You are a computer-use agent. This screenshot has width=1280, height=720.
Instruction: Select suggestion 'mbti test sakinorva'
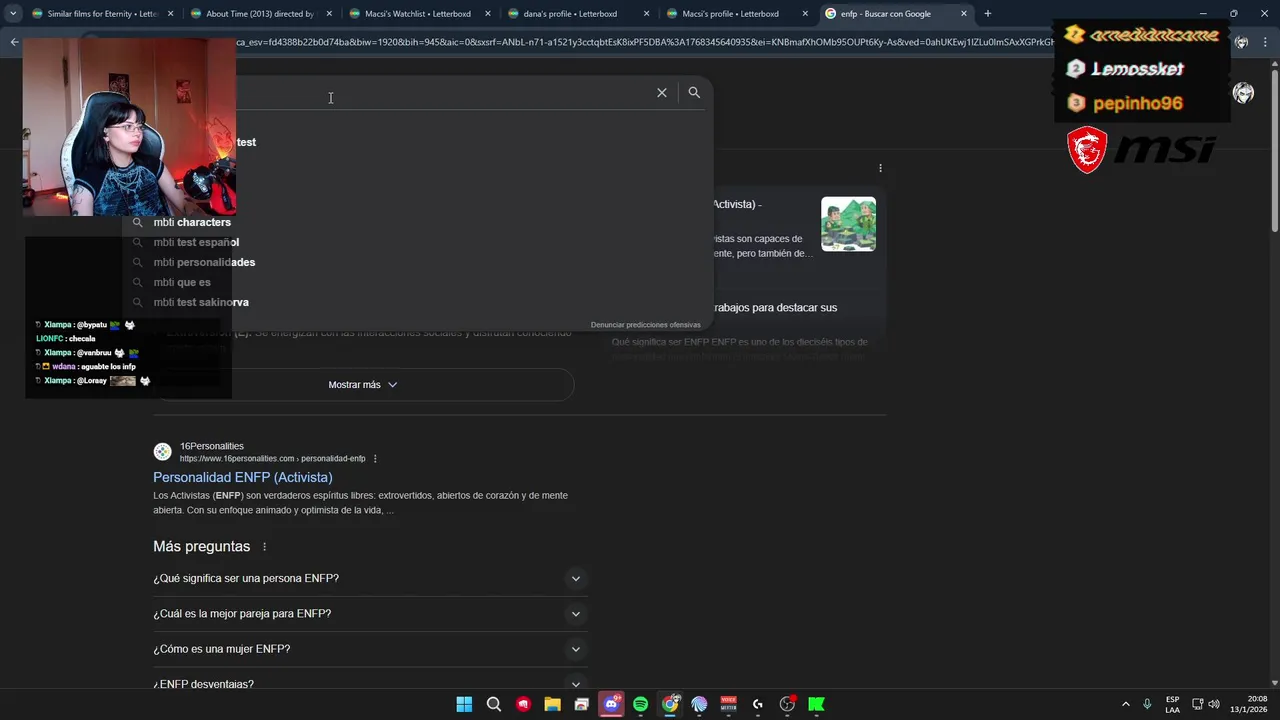click(201, 302)
